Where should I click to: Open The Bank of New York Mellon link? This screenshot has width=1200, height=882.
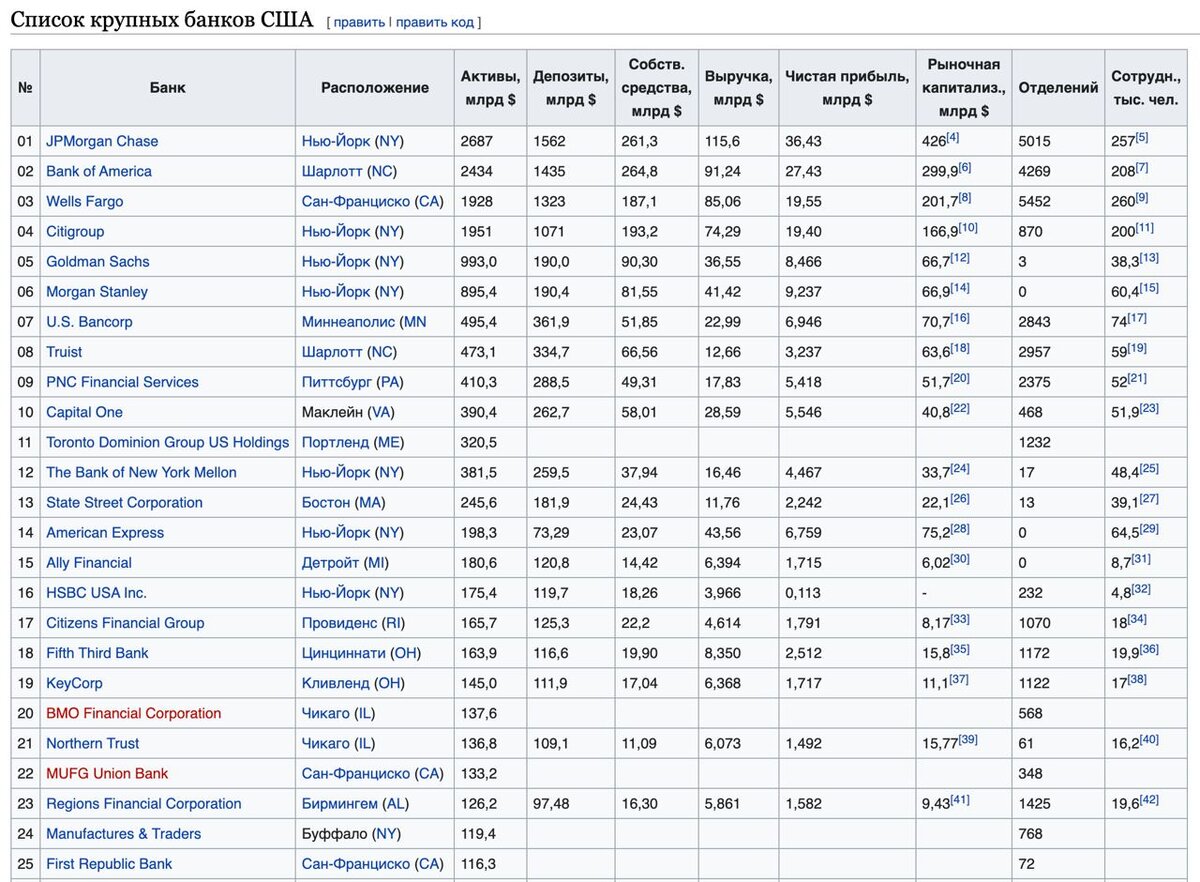click(141, 472)
